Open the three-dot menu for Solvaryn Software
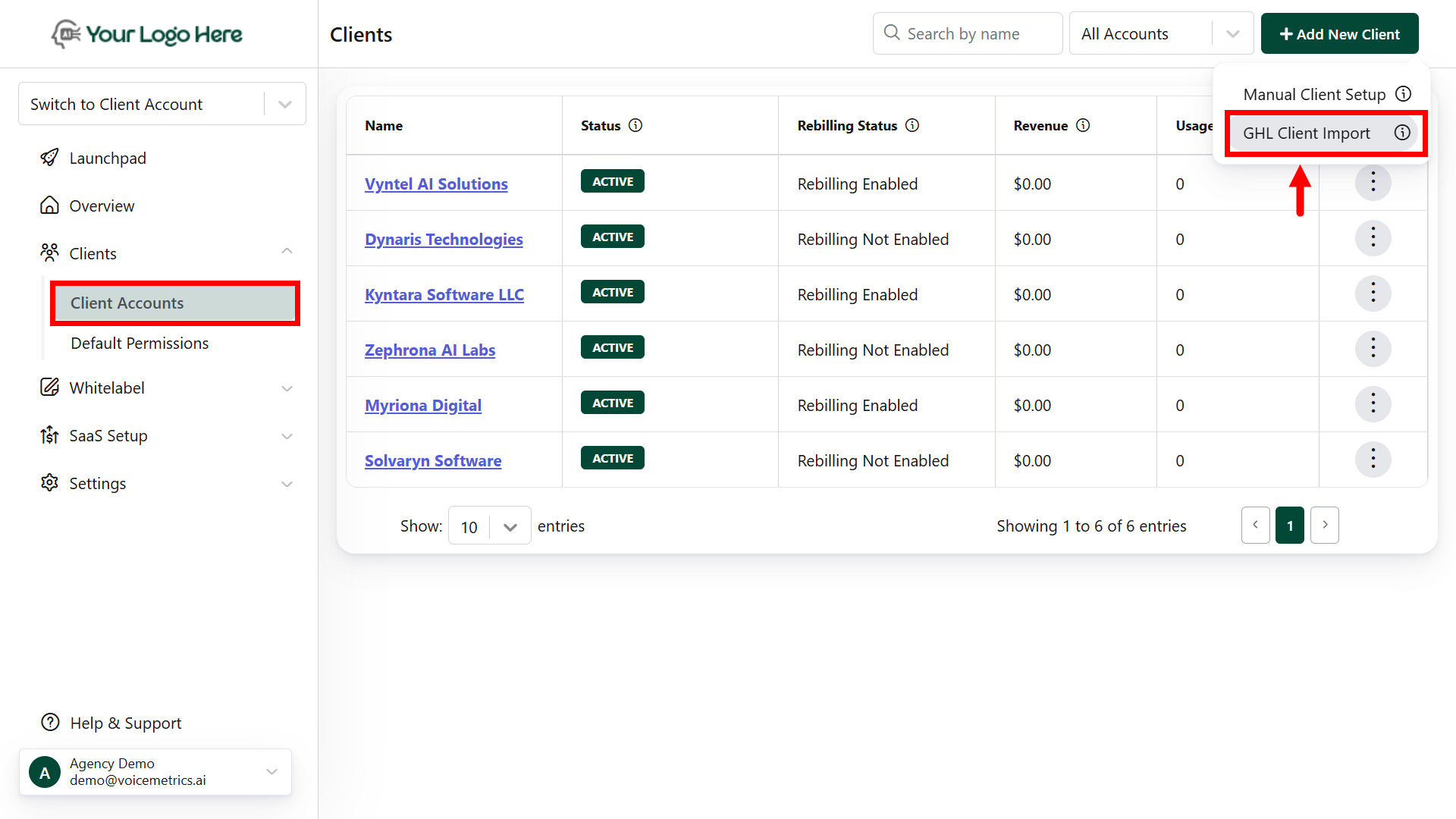 [1373, 460]
